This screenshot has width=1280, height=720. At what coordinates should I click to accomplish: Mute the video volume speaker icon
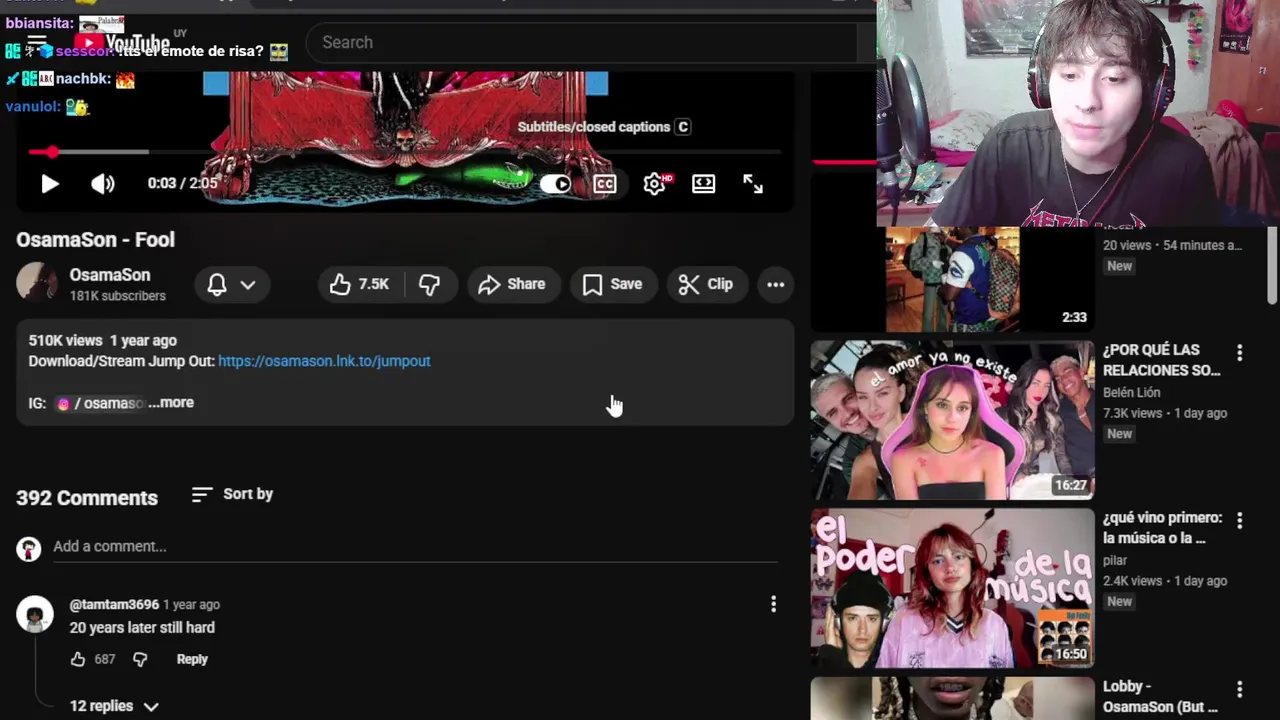point(103,184)
